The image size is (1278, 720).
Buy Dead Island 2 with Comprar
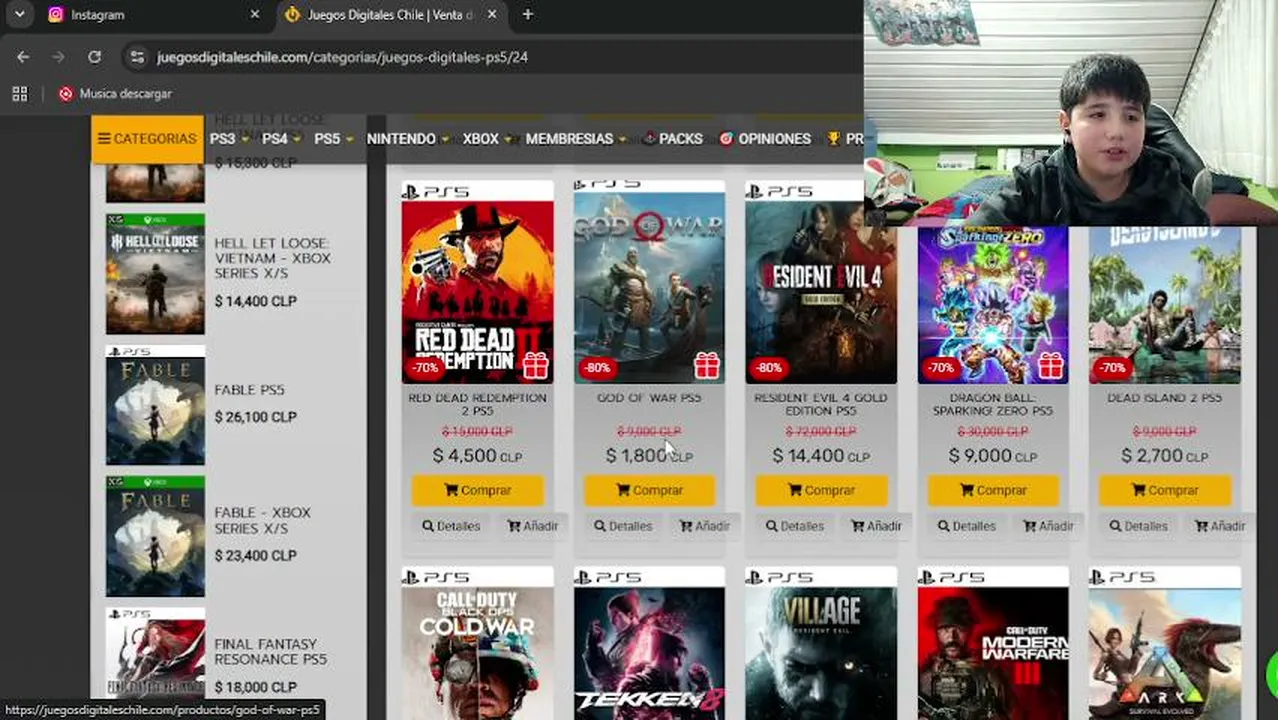[1165, 490]
